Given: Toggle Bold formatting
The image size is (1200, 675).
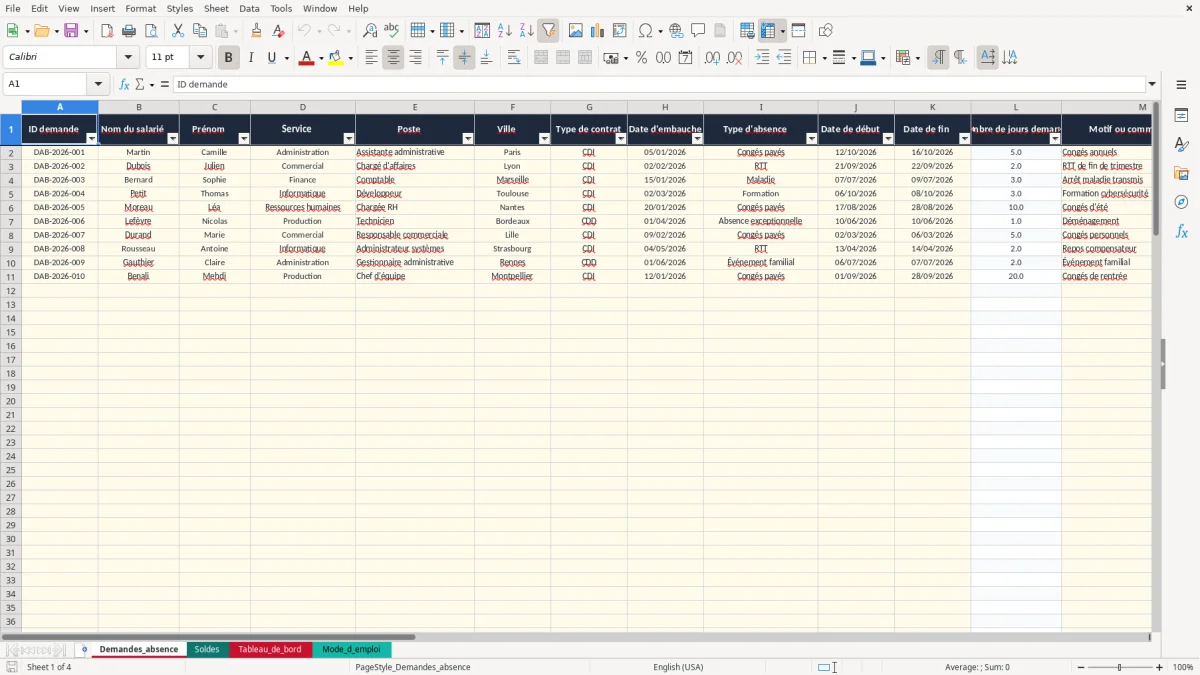Looking at the screenshot, I should tap(228, 58).
